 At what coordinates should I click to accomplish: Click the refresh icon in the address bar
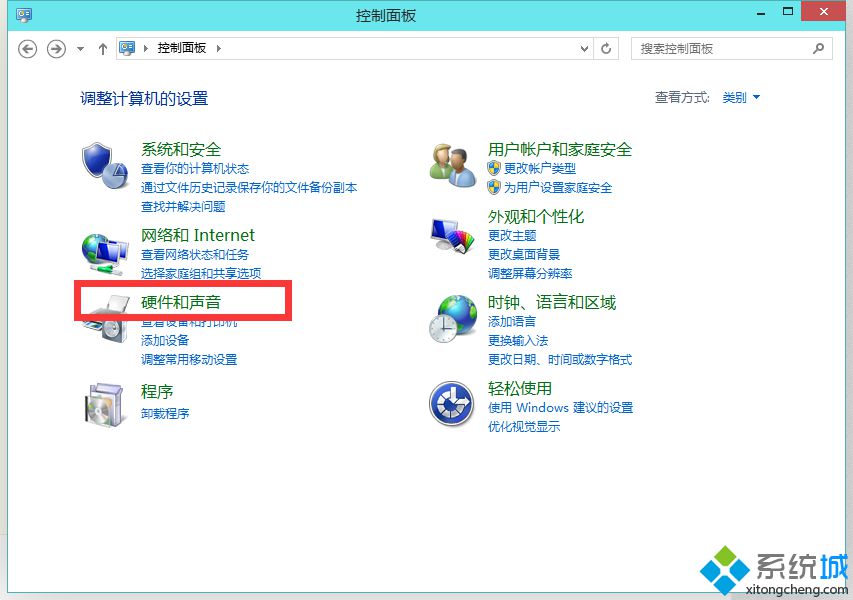tap(606, 48)
